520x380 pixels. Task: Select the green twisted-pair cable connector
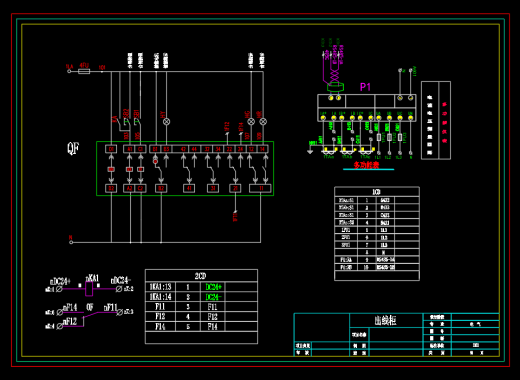(x=335, y=87)
